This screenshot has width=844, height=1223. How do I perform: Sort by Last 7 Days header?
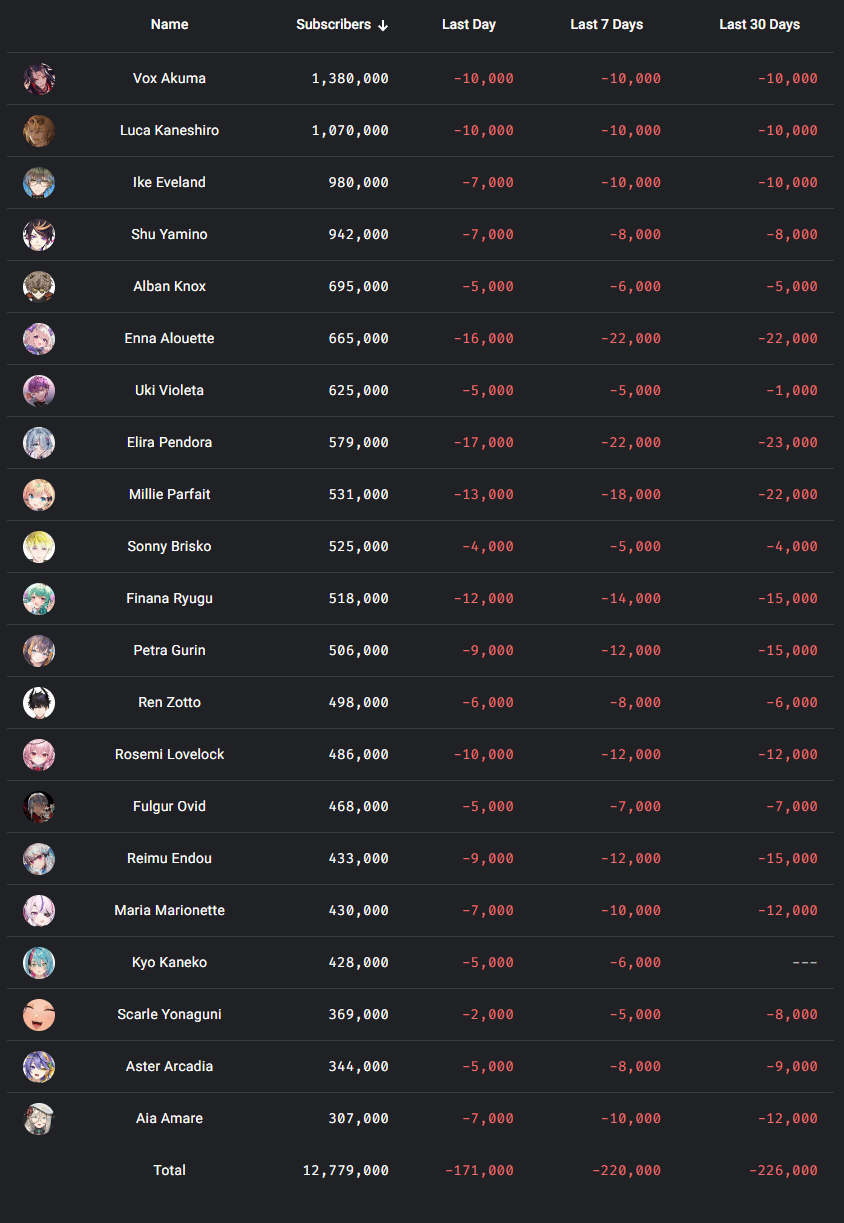point(606,24)
